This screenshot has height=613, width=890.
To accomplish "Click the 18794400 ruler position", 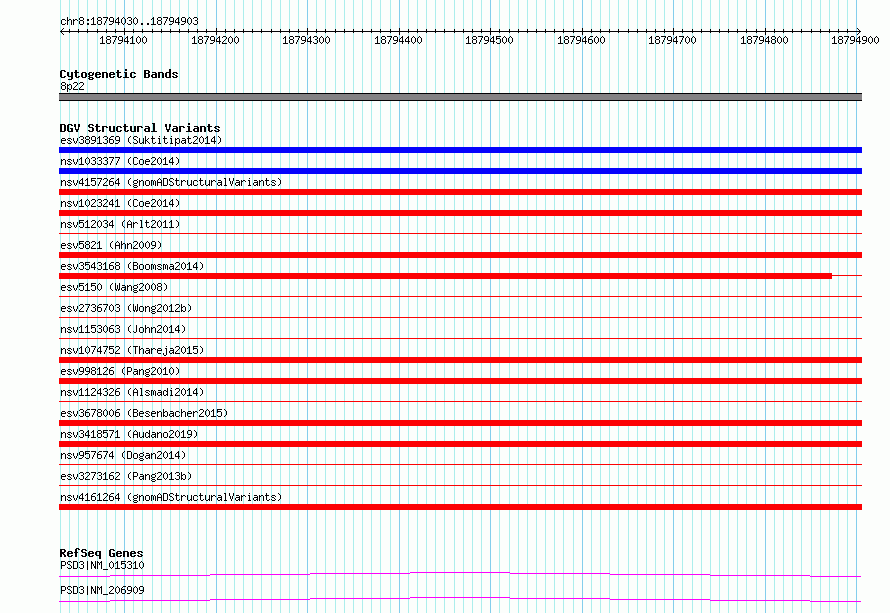I will [x=398, y=40].
